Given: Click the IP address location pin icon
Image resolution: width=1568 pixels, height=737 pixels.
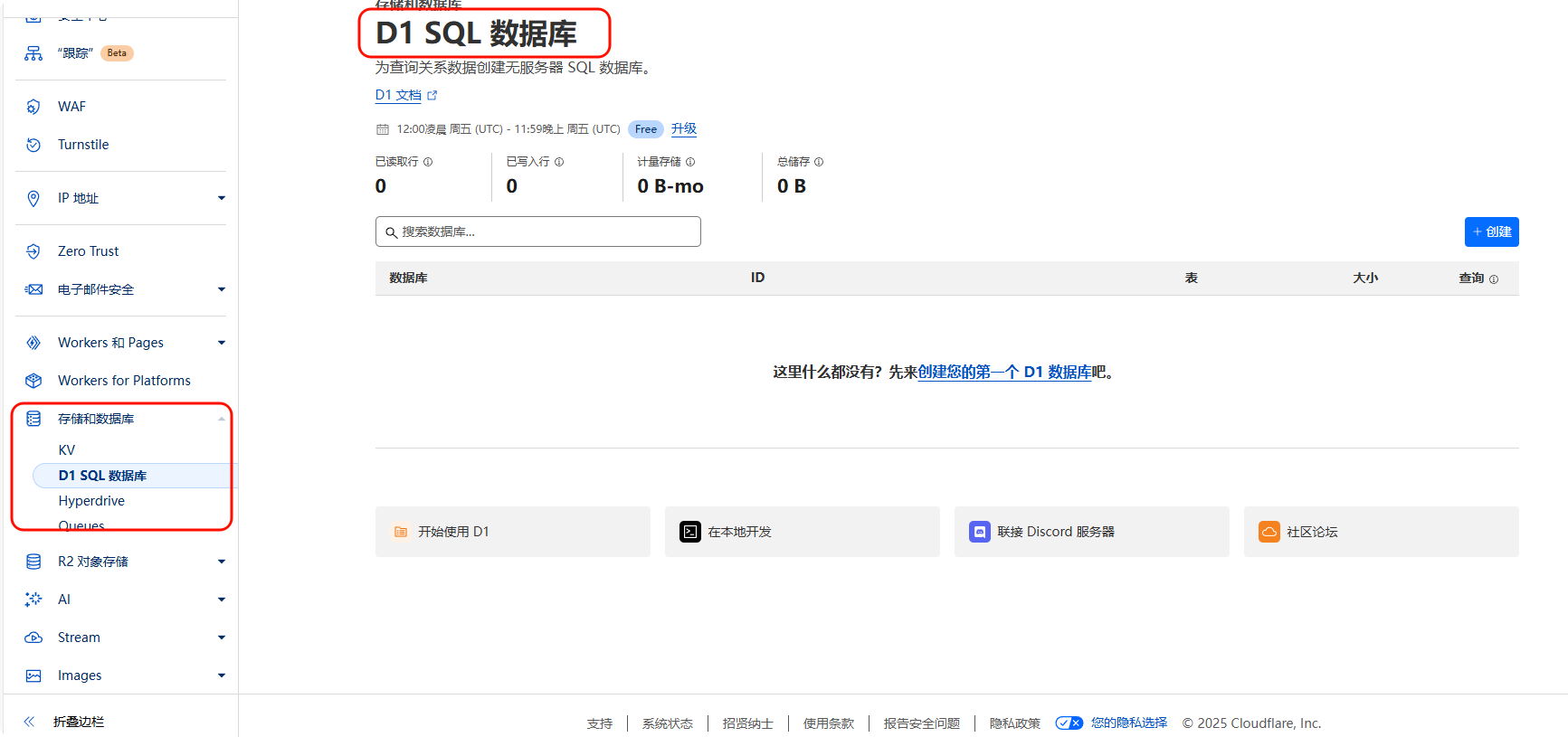Looking at the screenshot, I should pos(33,198).
